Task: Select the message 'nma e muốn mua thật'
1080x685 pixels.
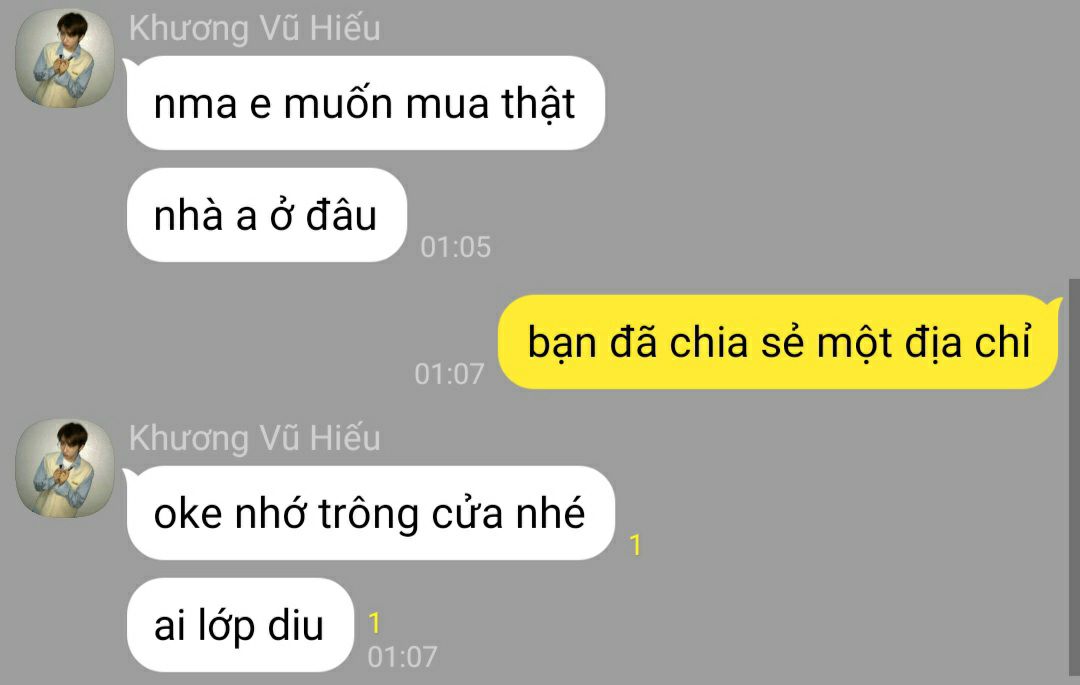Action: 366,103
